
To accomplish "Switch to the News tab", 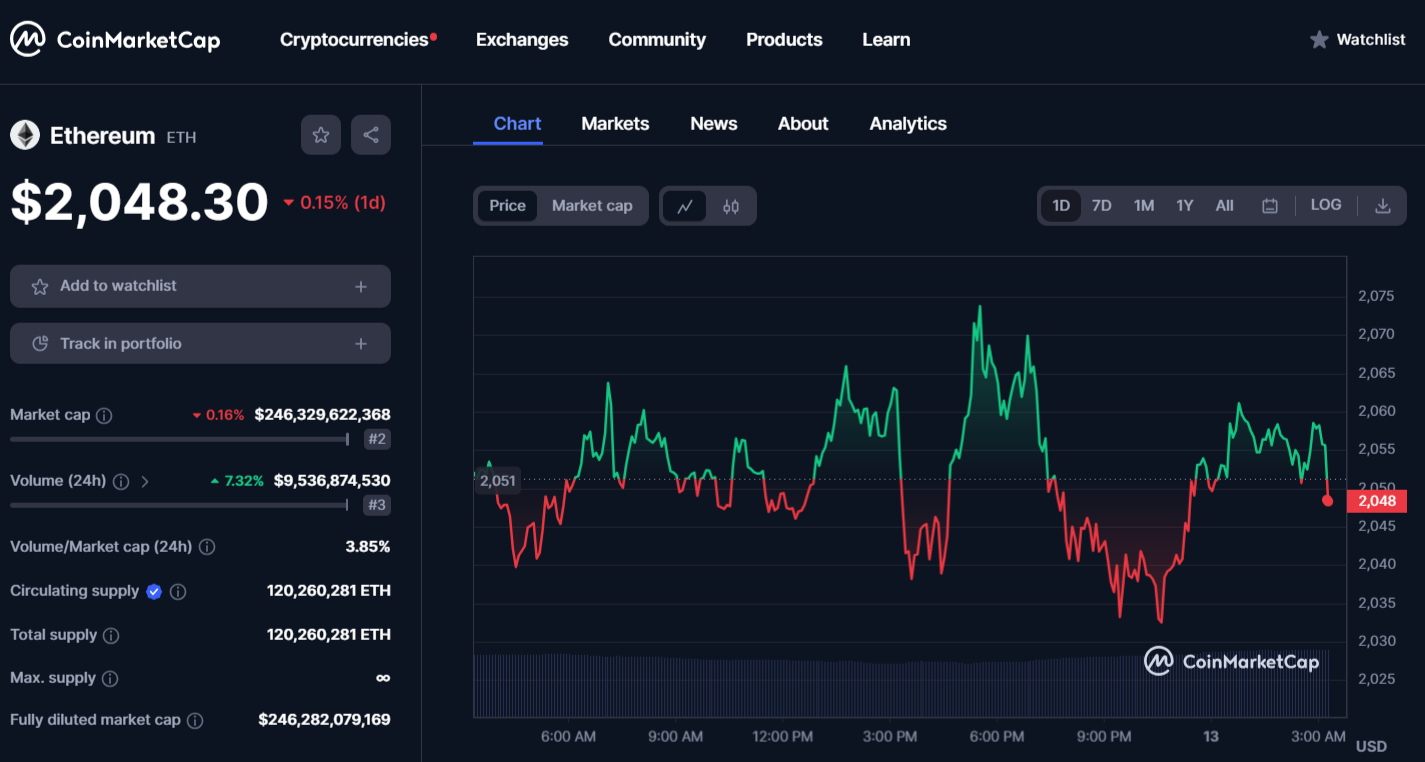I will (x=714, y=124).
